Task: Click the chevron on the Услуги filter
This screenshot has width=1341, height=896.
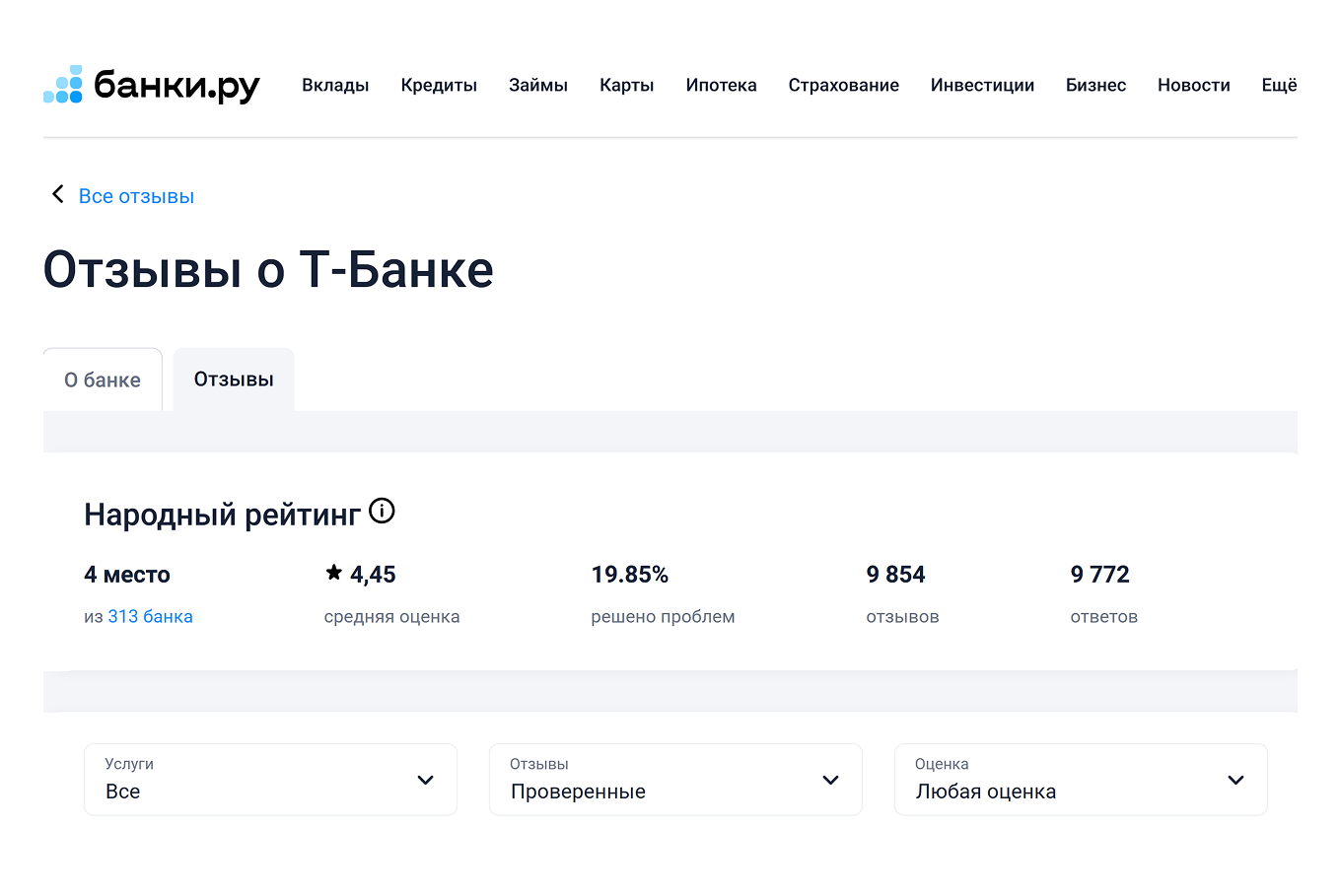Action: click(426, 780)
